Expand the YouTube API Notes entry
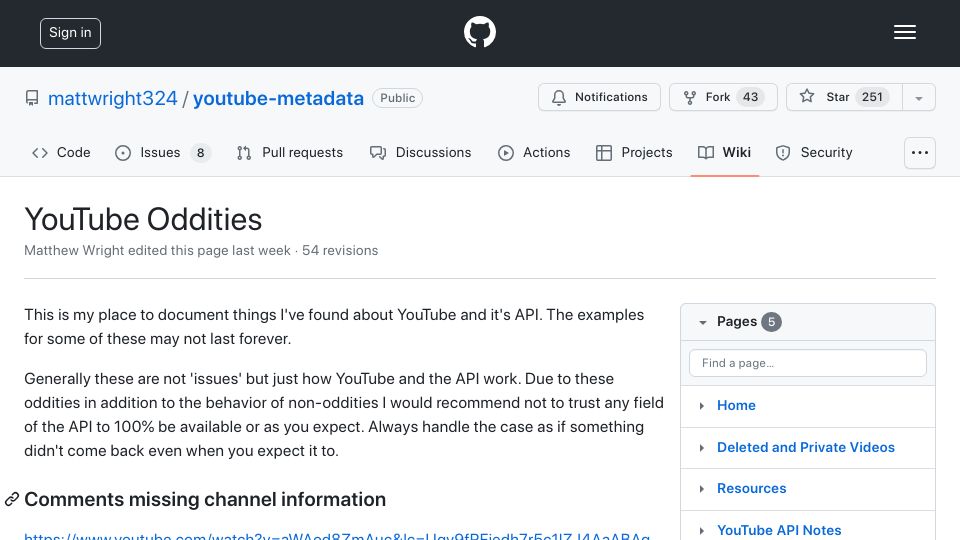 702,530
